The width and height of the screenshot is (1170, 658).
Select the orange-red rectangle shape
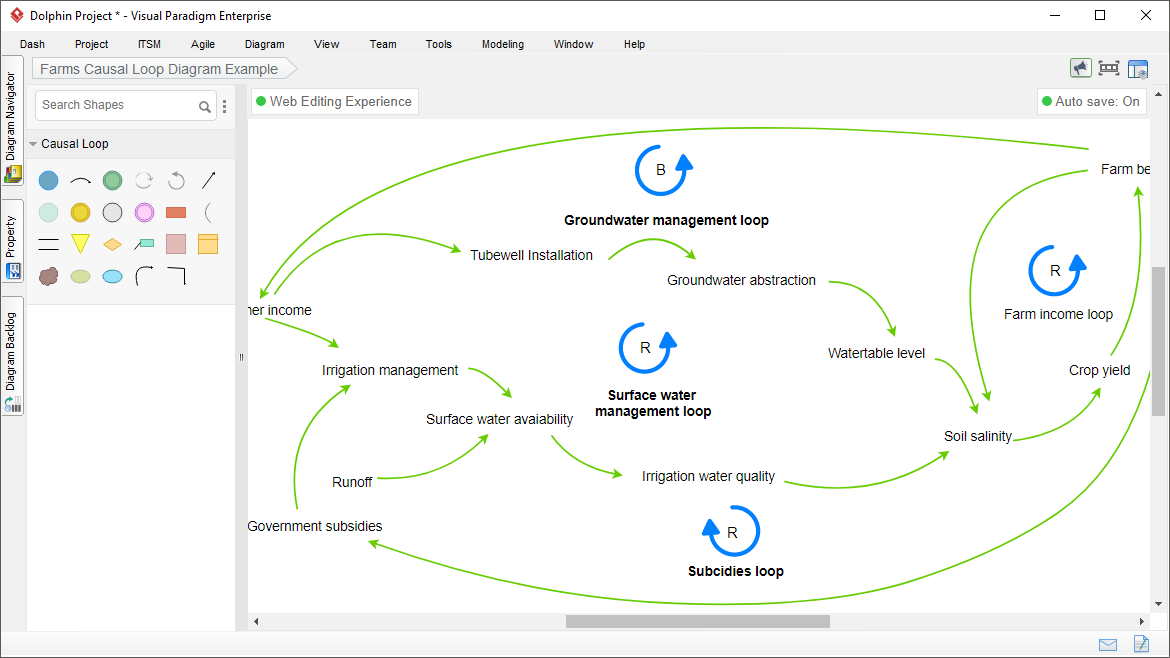click(x=176, y=213)
